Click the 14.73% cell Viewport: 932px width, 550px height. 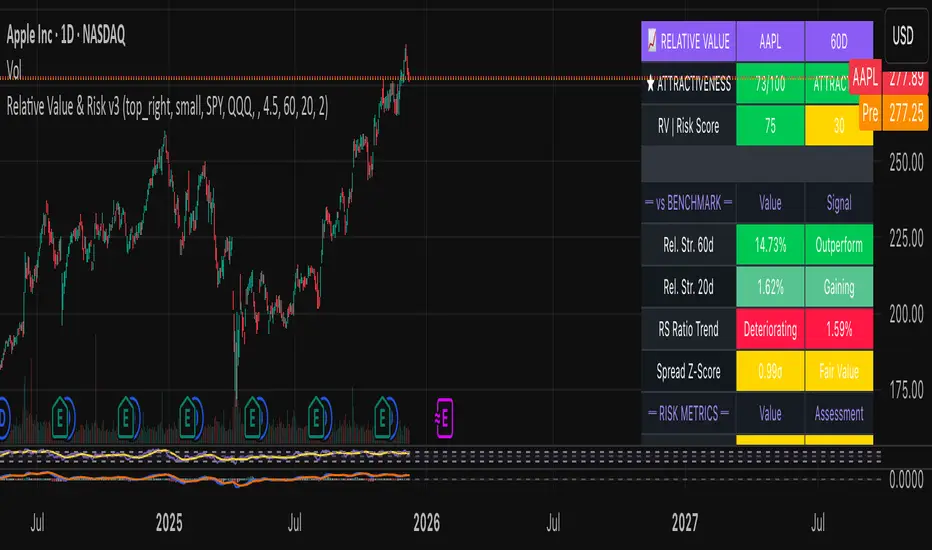click(x=770, y=244)
